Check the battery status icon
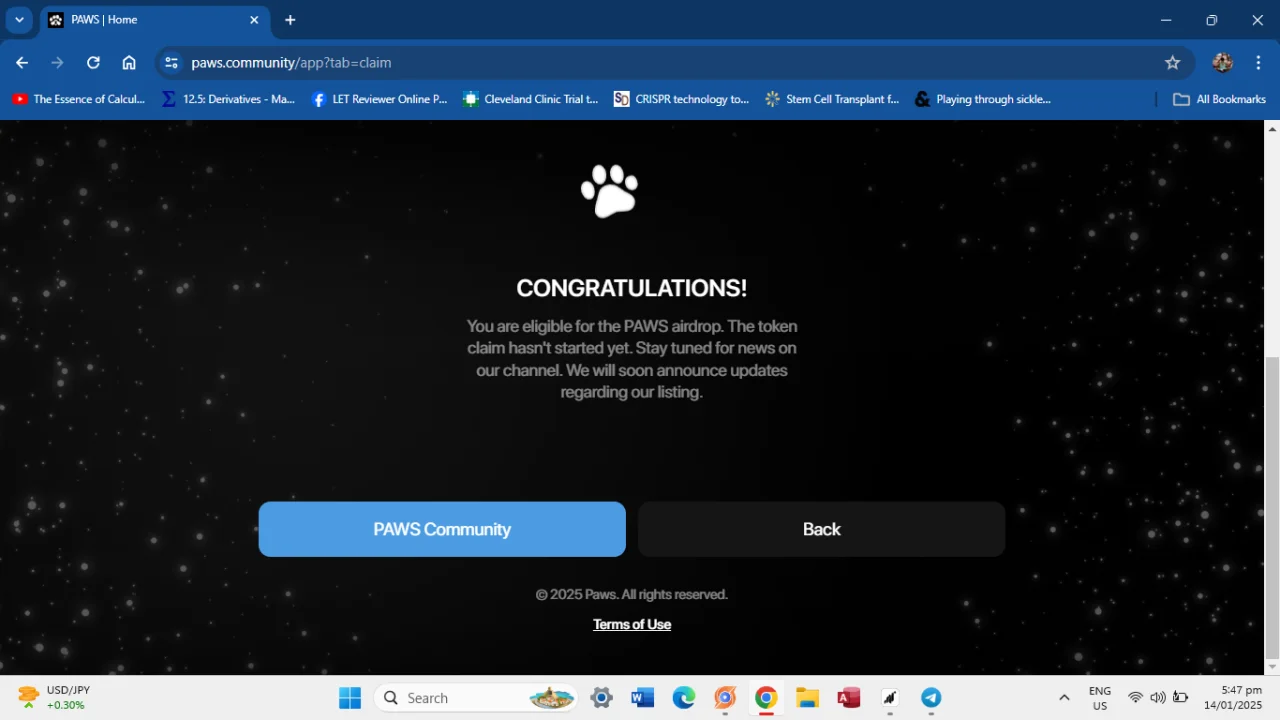This screenshot has height=720, width=1280. coord(1181,698)
